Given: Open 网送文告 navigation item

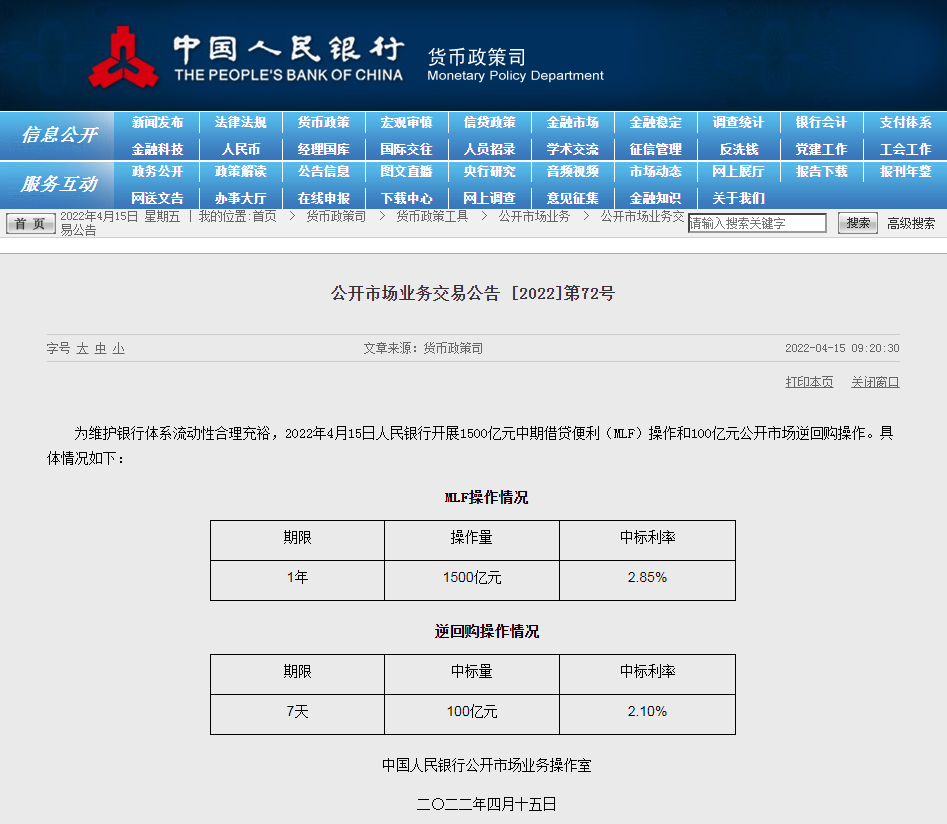Looking at the screenshot, I should click(157, 198).
